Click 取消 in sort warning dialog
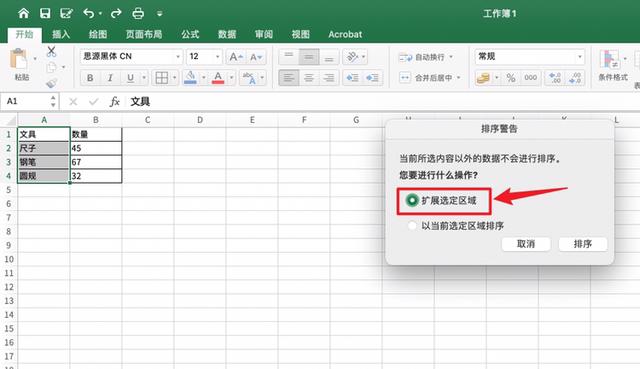Screen dimensions: 640x369 [x=526, y=244]
